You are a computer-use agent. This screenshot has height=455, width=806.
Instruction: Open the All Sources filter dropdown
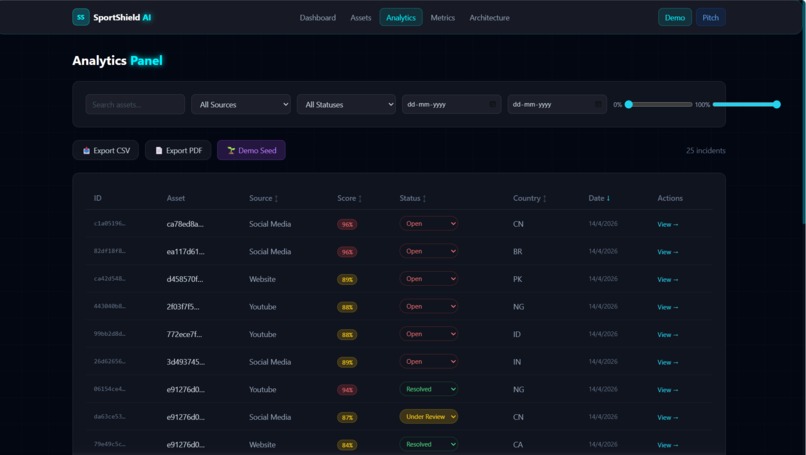[241, 104]
